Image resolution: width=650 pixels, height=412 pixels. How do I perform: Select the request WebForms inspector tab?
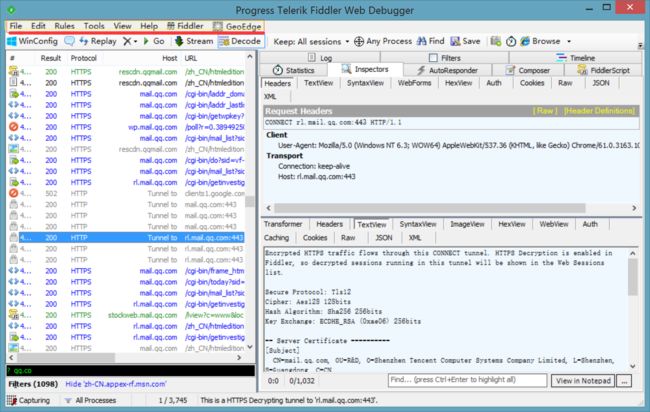415,83
